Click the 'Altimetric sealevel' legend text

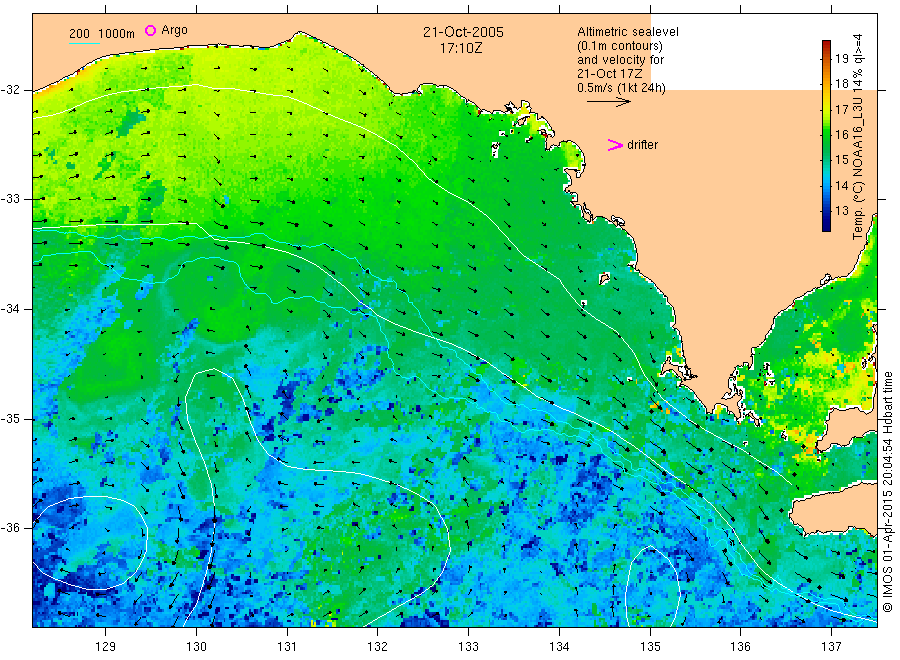point(627,32)
